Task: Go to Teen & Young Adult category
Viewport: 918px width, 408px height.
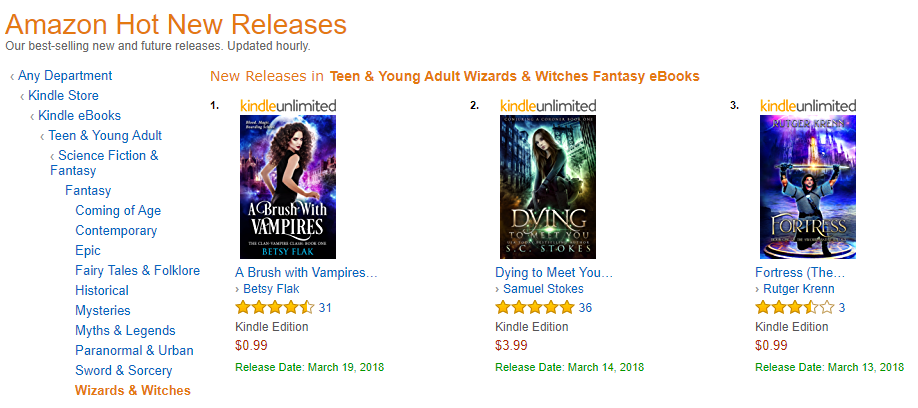Action: (x=105, y=136)
